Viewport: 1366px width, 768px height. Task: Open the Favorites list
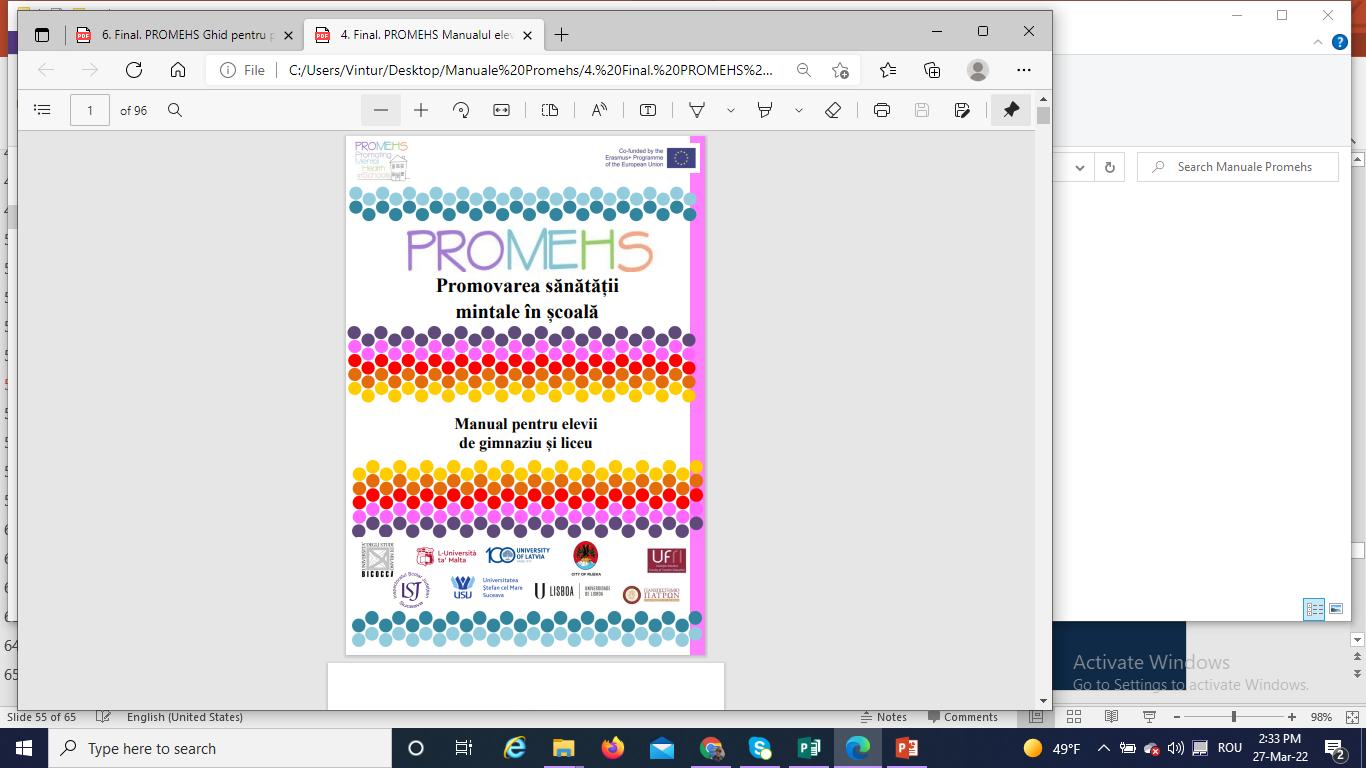click(x=888, y=70)
